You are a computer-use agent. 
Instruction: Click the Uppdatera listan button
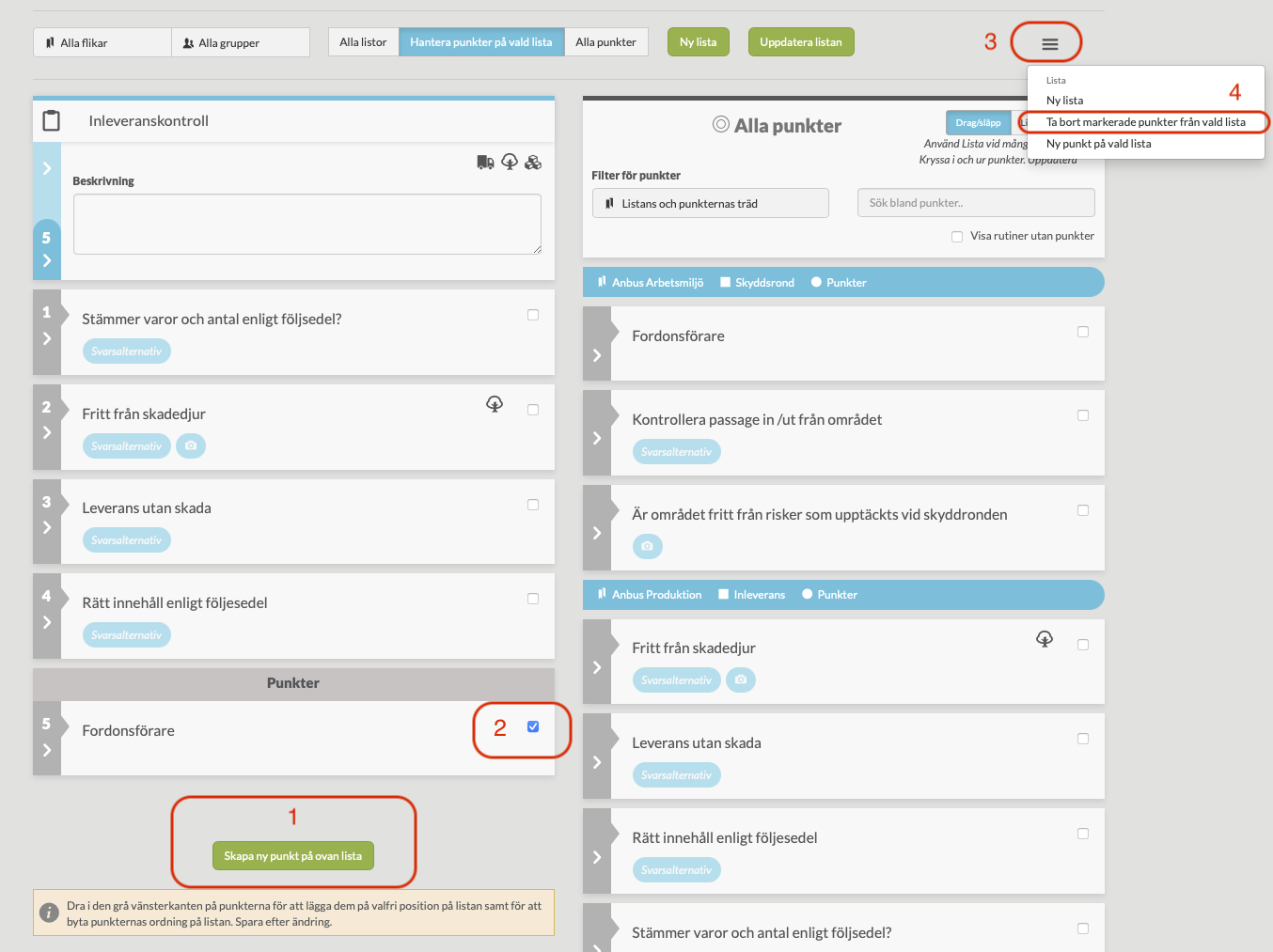[801, 42]
